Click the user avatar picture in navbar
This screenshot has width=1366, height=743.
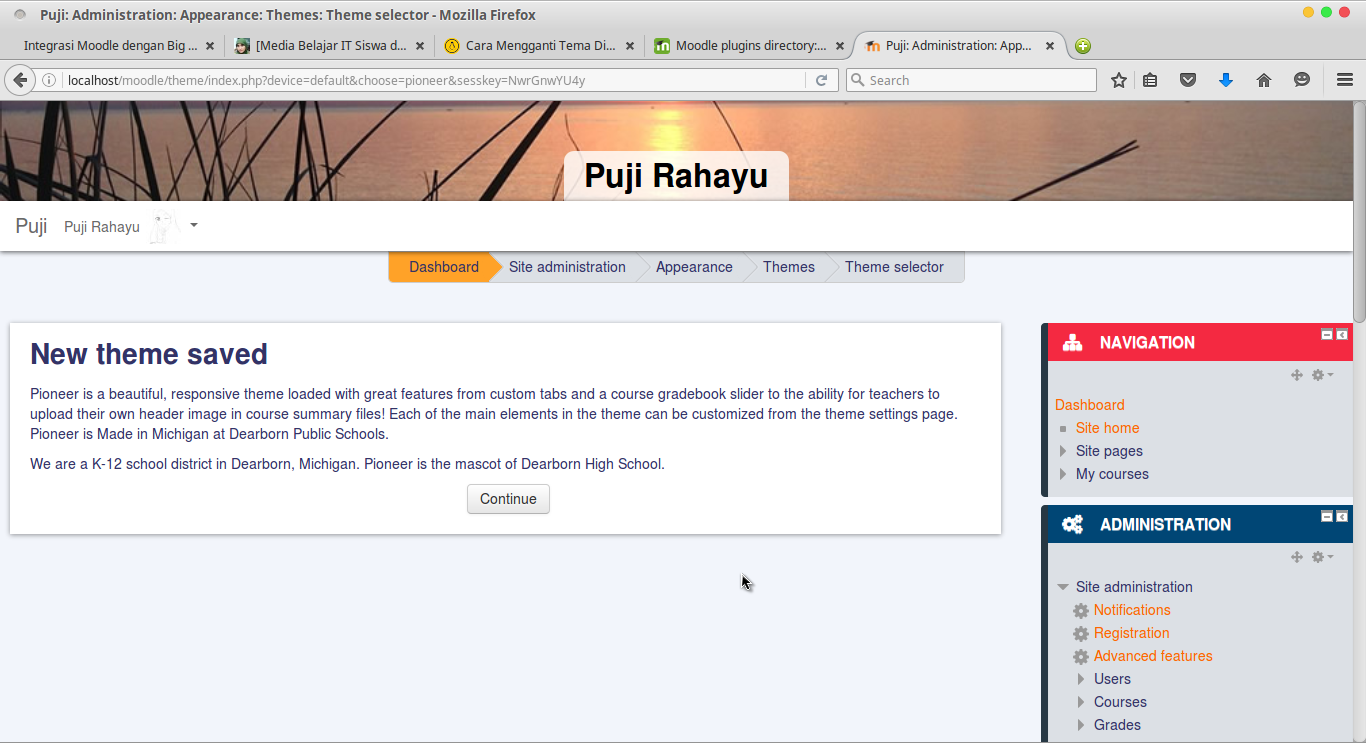click(x=163, y=227)
